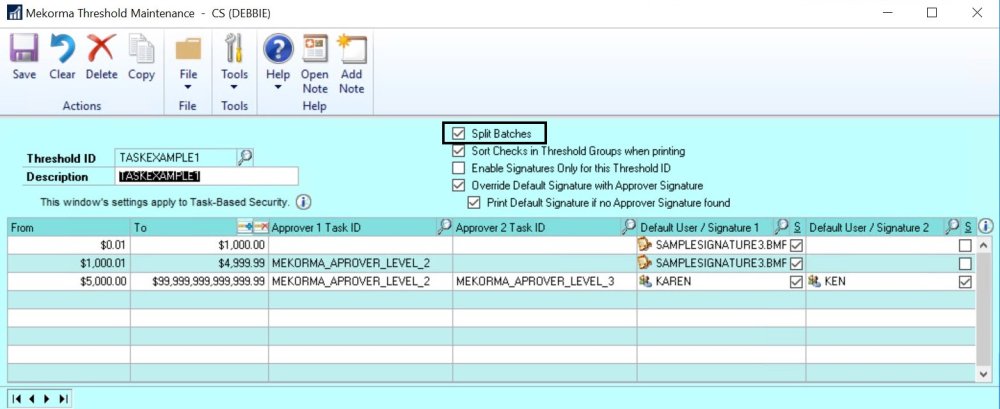Open Approver 1 Task ID lookup
Screen dimensions: 1000x409
point(445,227)
